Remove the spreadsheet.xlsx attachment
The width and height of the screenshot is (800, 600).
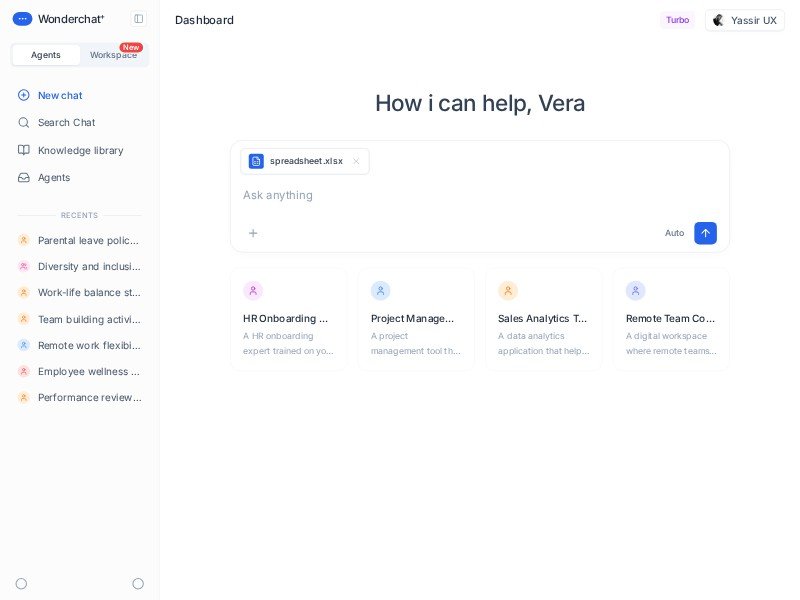[x=356, y=162]
